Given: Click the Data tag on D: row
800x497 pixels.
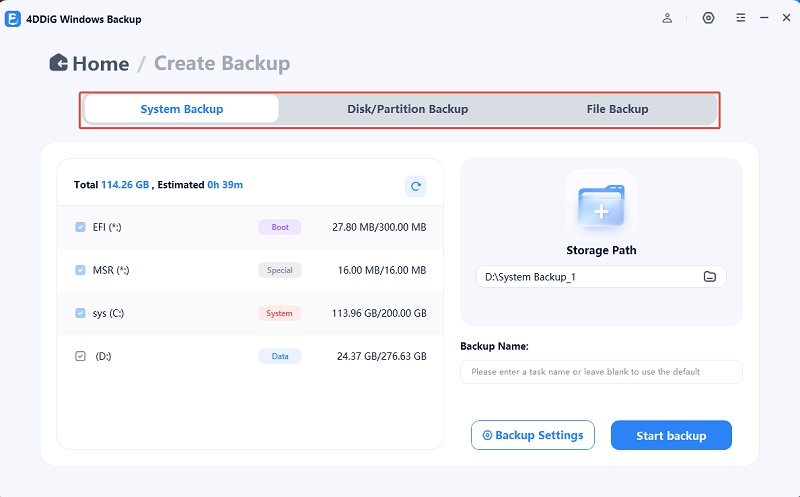Looking at the screenshot, I should click(280, 356).
